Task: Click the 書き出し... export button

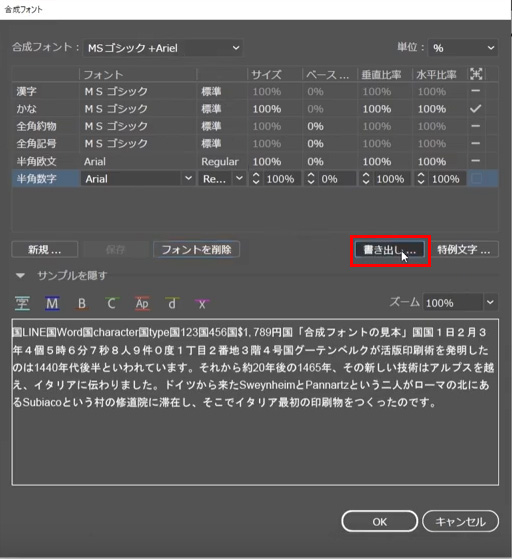Action: pos(390,250)
